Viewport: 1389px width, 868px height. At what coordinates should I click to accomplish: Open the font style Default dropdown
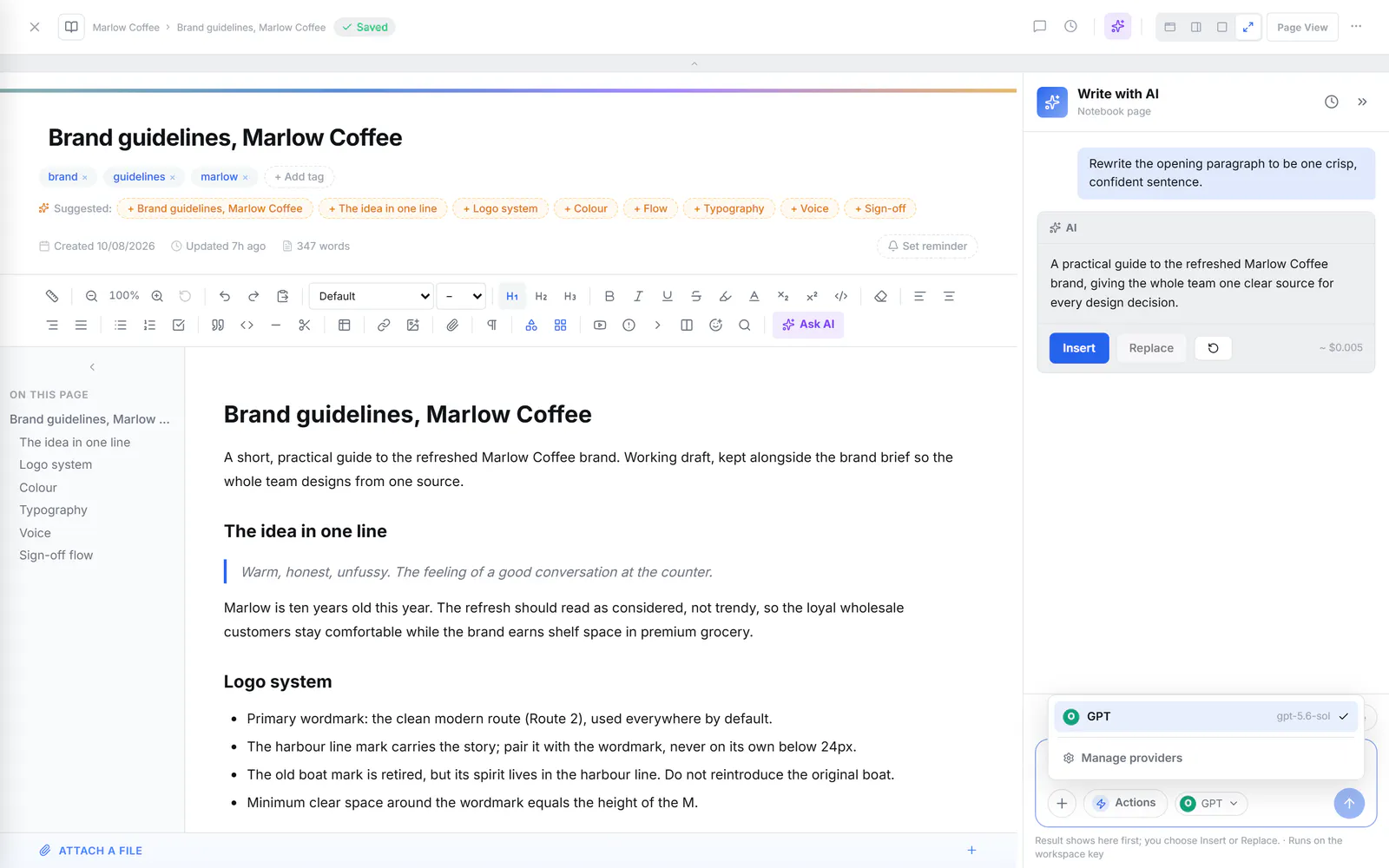372,296
